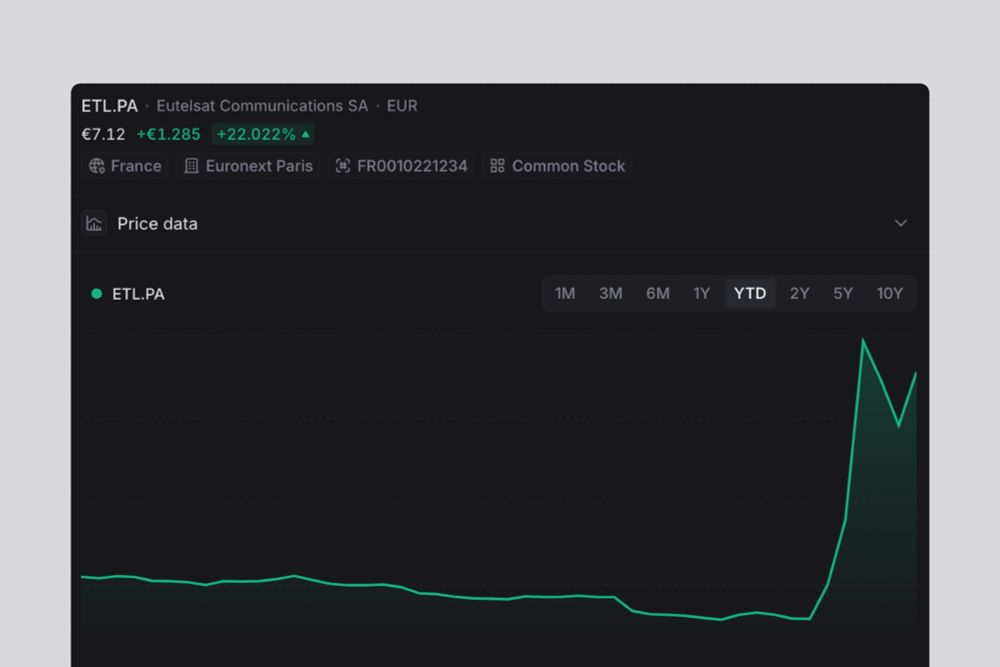Select the 5Y time range
This screenshot has height=667, width=1000.
[843, 293]
